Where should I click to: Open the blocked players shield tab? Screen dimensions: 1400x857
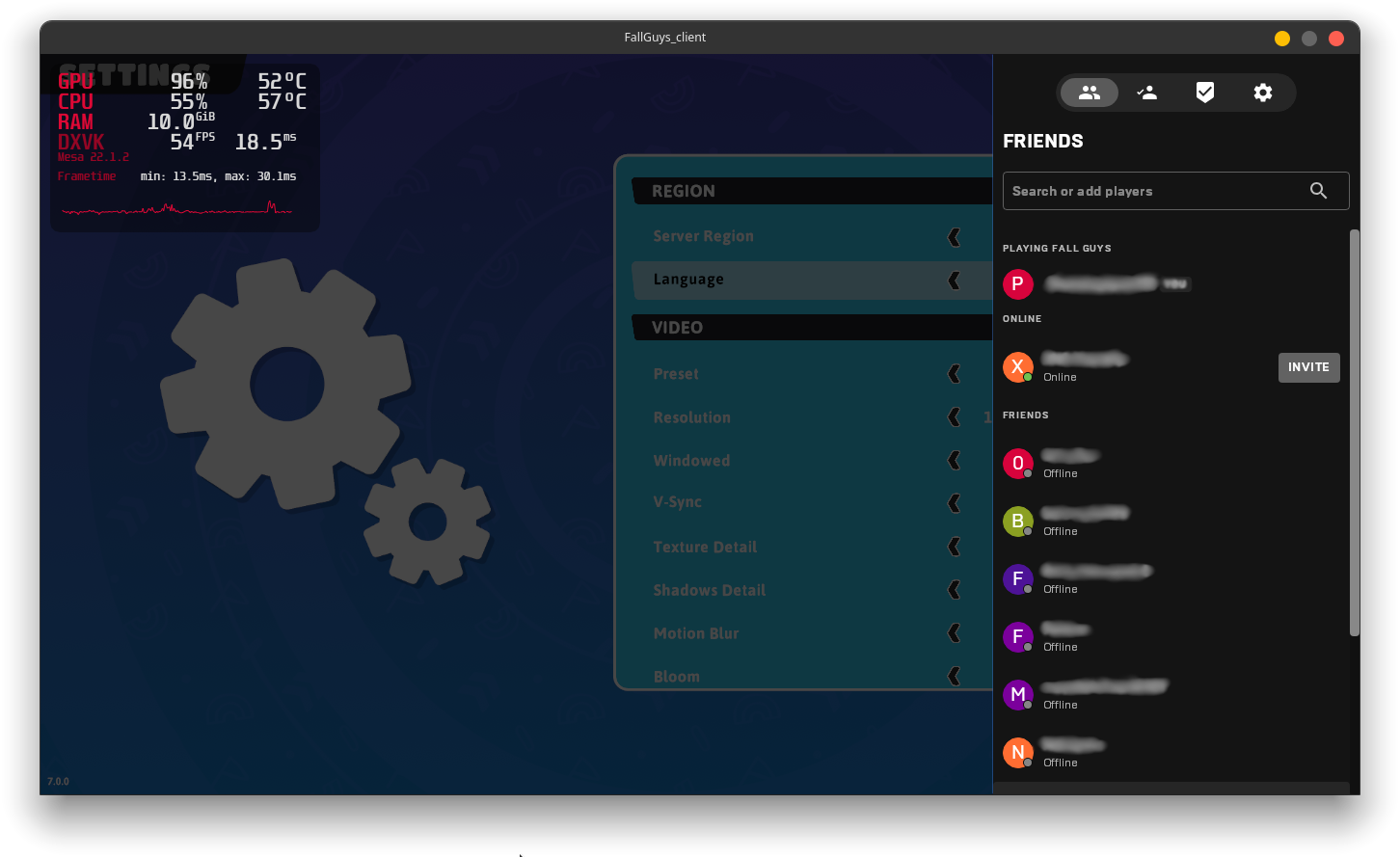point(1205,93)
